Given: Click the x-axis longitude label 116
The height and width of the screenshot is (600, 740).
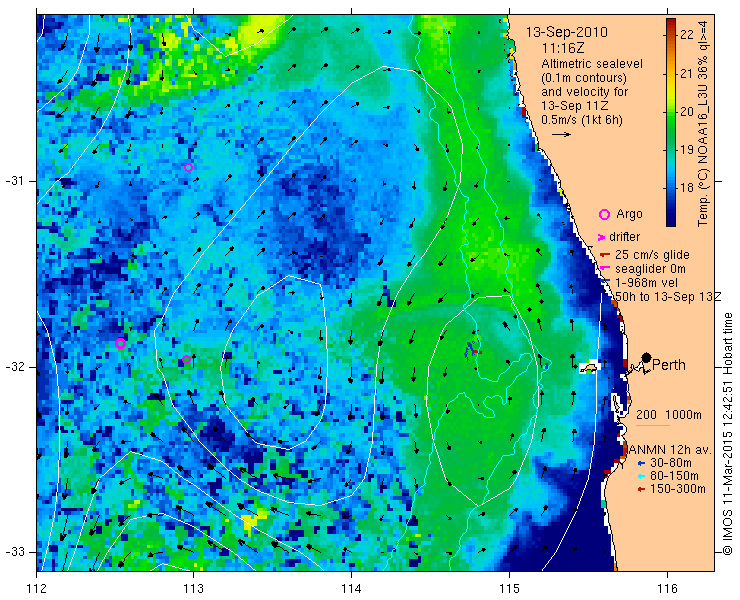Looking at the screenshot, I should 667,589.
